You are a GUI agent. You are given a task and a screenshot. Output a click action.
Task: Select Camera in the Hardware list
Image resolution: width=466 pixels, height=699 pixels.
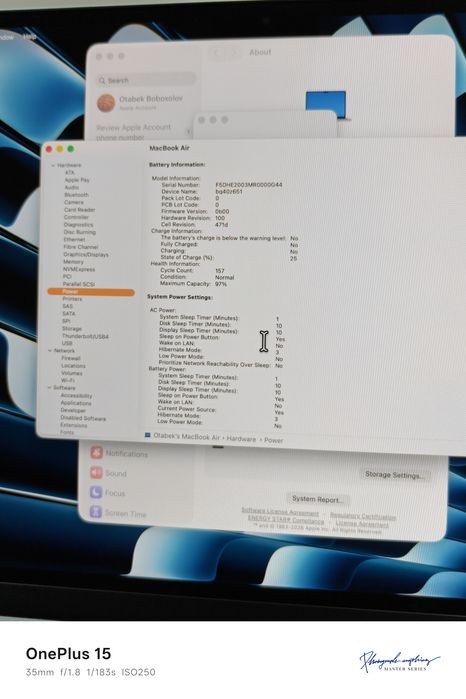tap(74, 202)
